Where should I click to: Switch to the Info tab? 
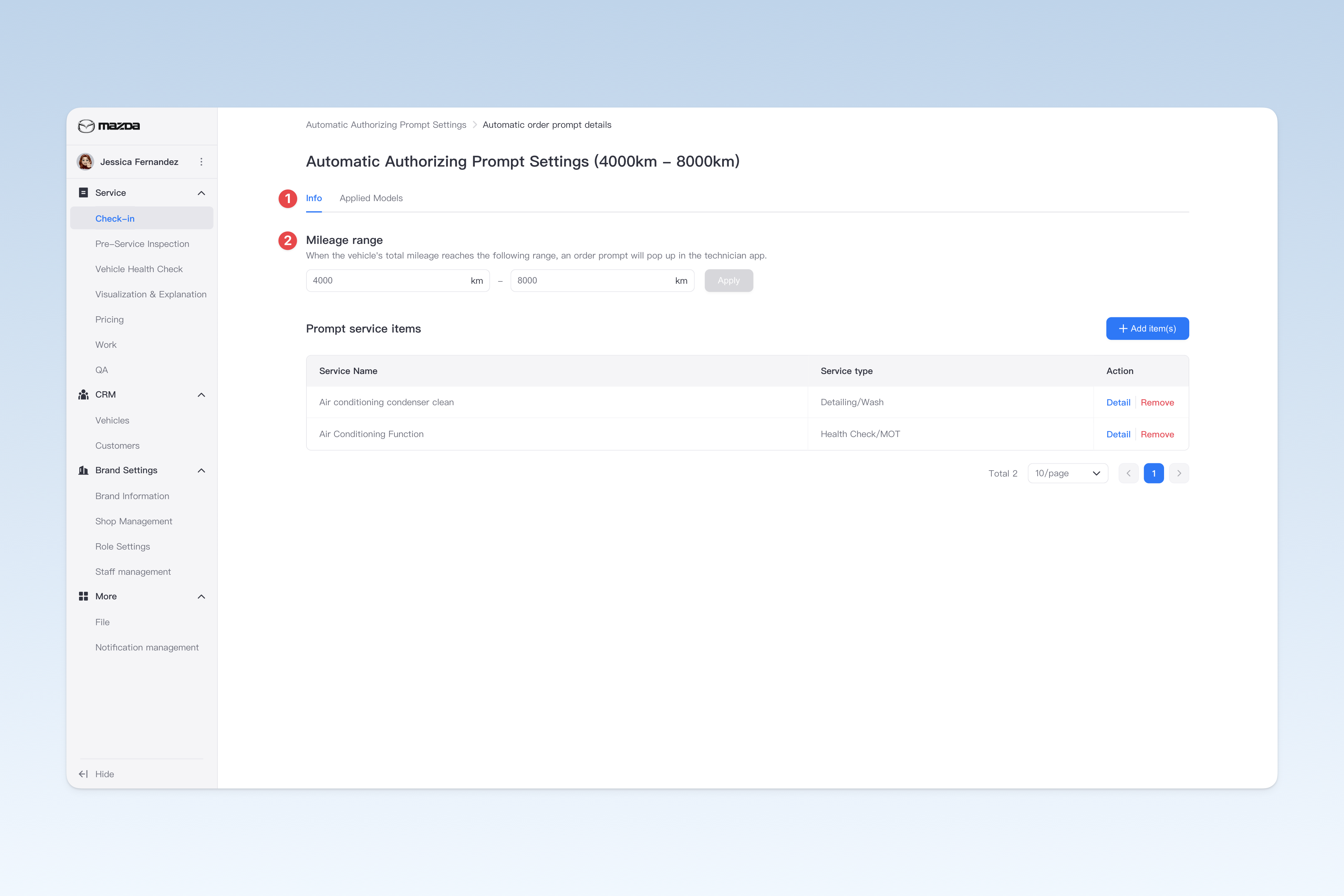[x=314, y=198]
